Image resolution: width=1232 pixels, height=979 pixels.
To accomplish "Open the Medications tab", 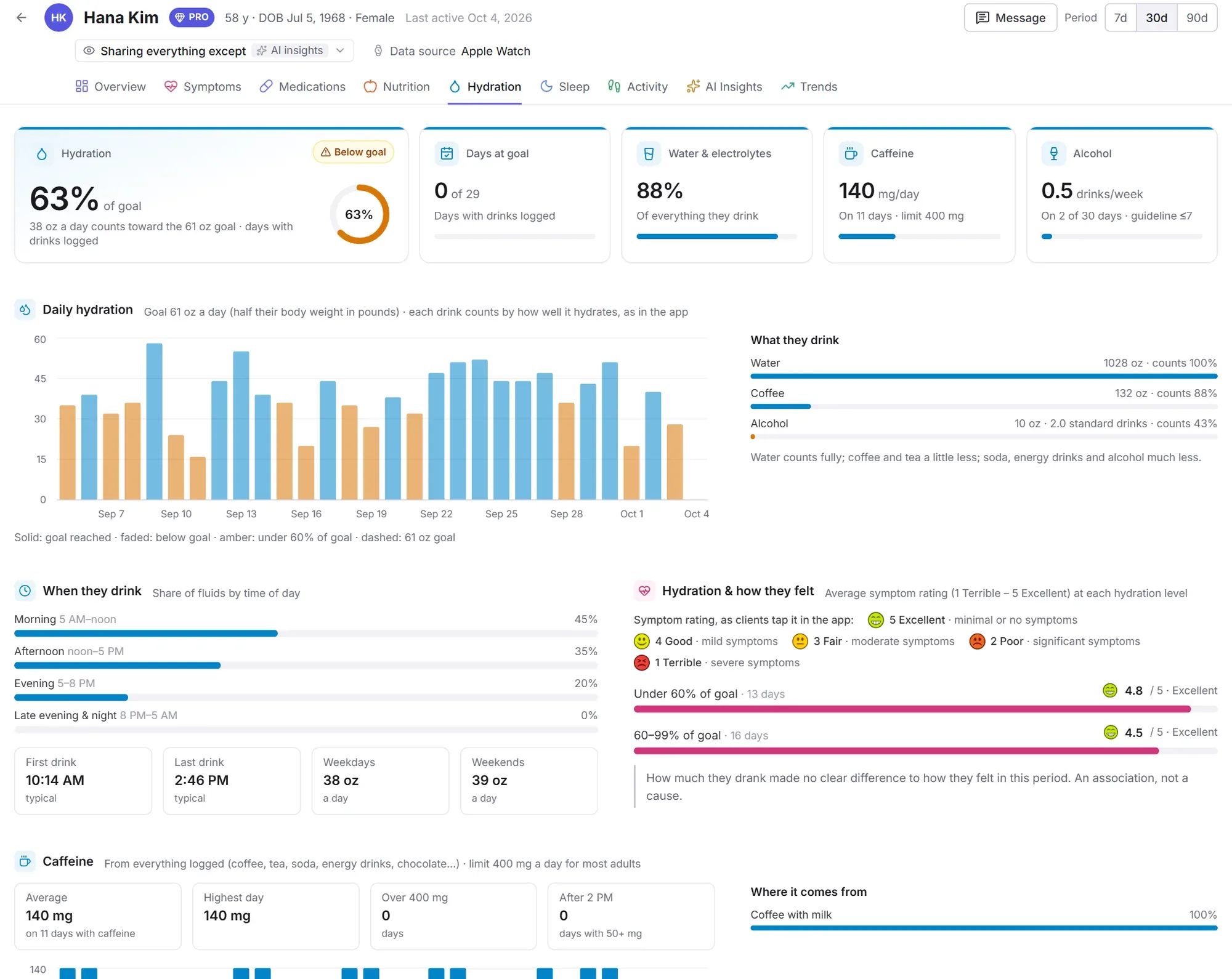I will [x=302, y=87].
